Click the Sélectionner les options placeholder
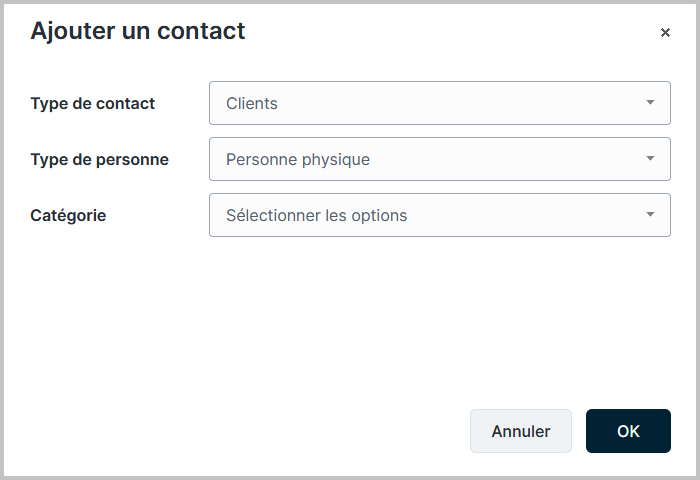The height and width of the screenshot is (480, 700). [x=316, y=215]
